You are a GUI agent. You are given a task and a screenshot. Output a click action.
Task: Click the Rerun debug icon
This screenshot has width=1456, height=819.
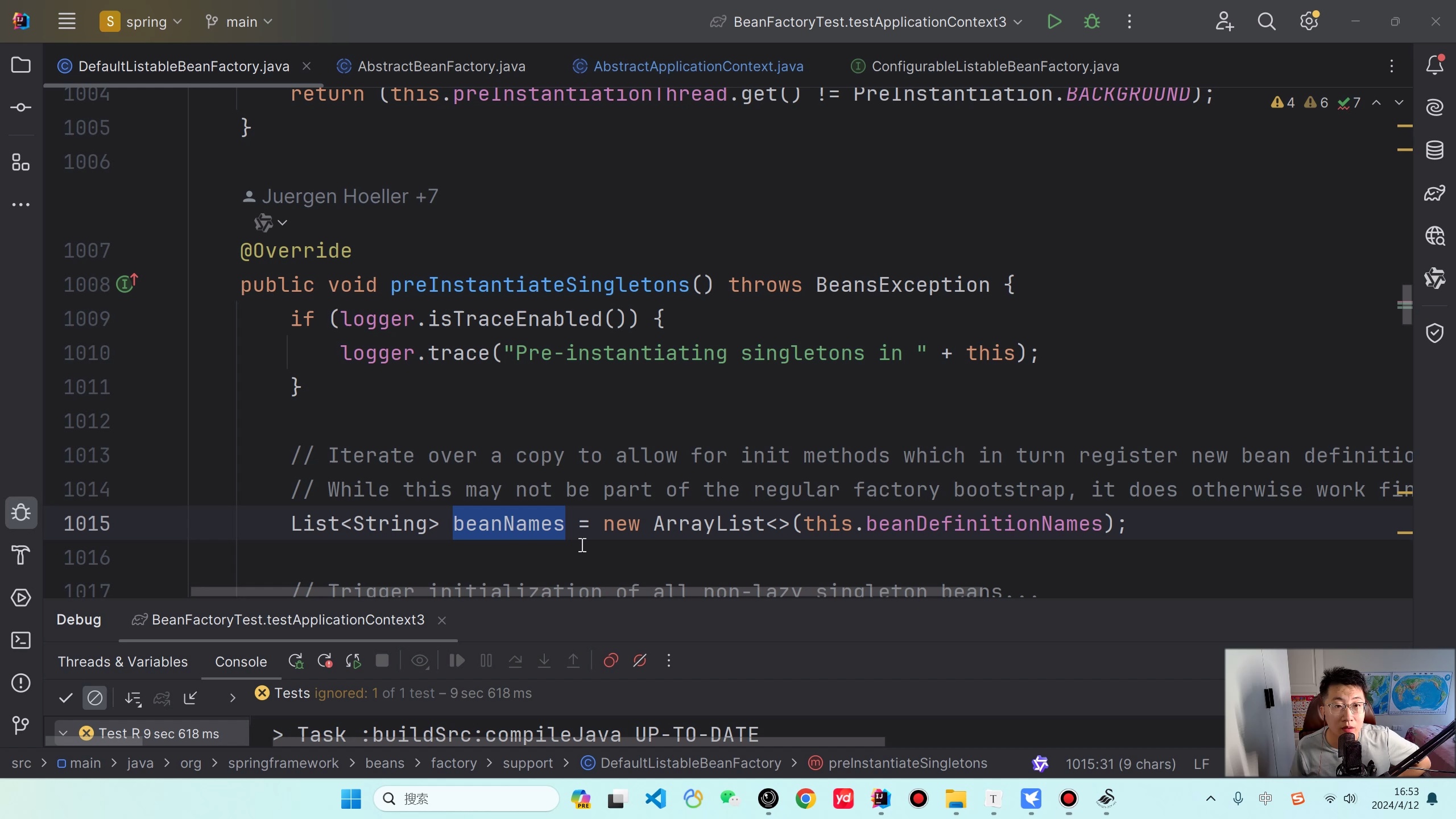tap(295, 661)
